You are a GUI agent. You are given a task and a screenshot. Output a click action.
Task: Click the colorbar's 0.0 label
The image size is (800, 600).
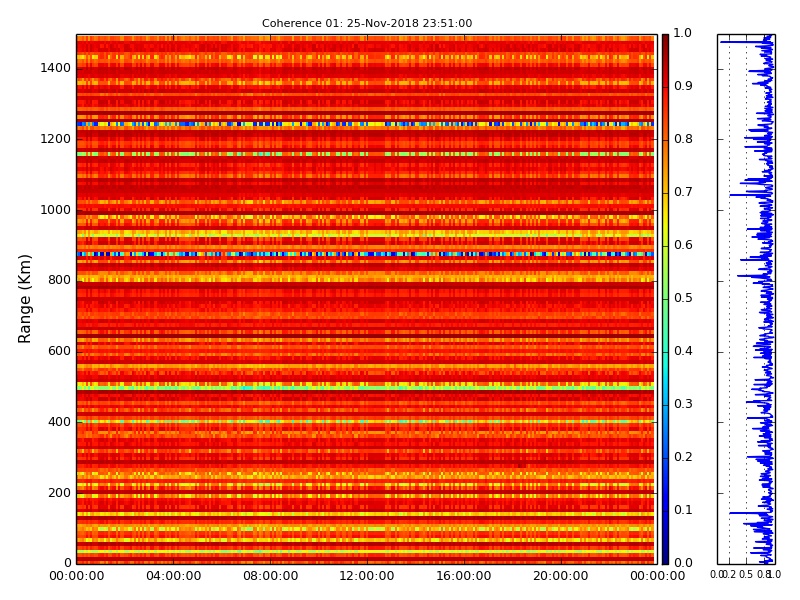[683, 563]
